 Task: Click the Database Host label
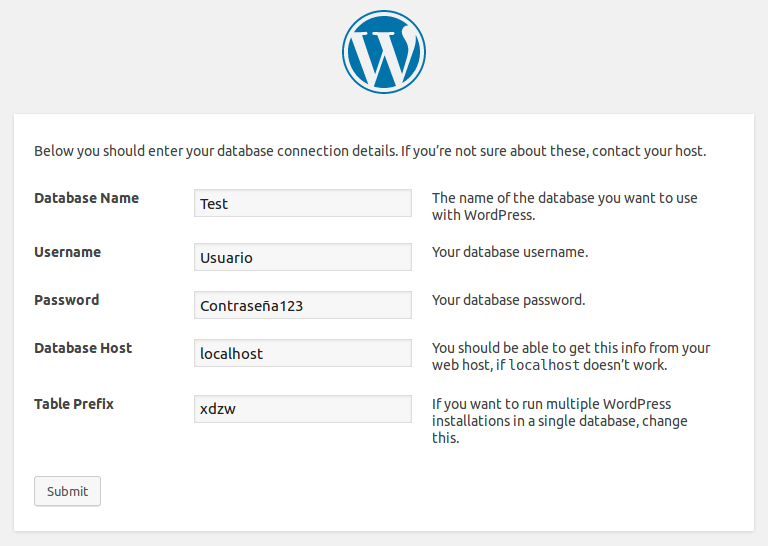point(83,348)
